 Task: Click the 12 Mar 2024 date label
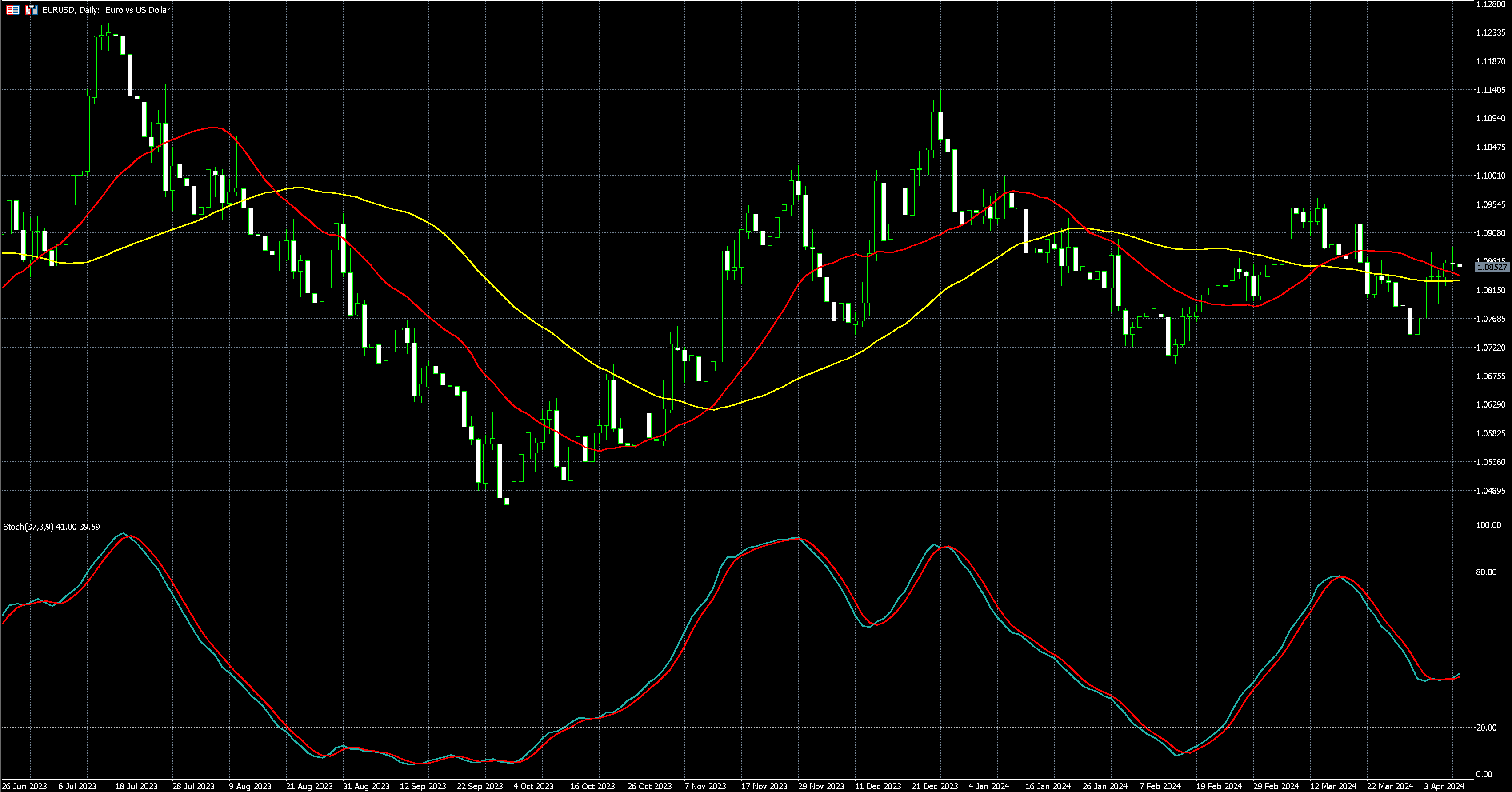tap(1333, 786)
